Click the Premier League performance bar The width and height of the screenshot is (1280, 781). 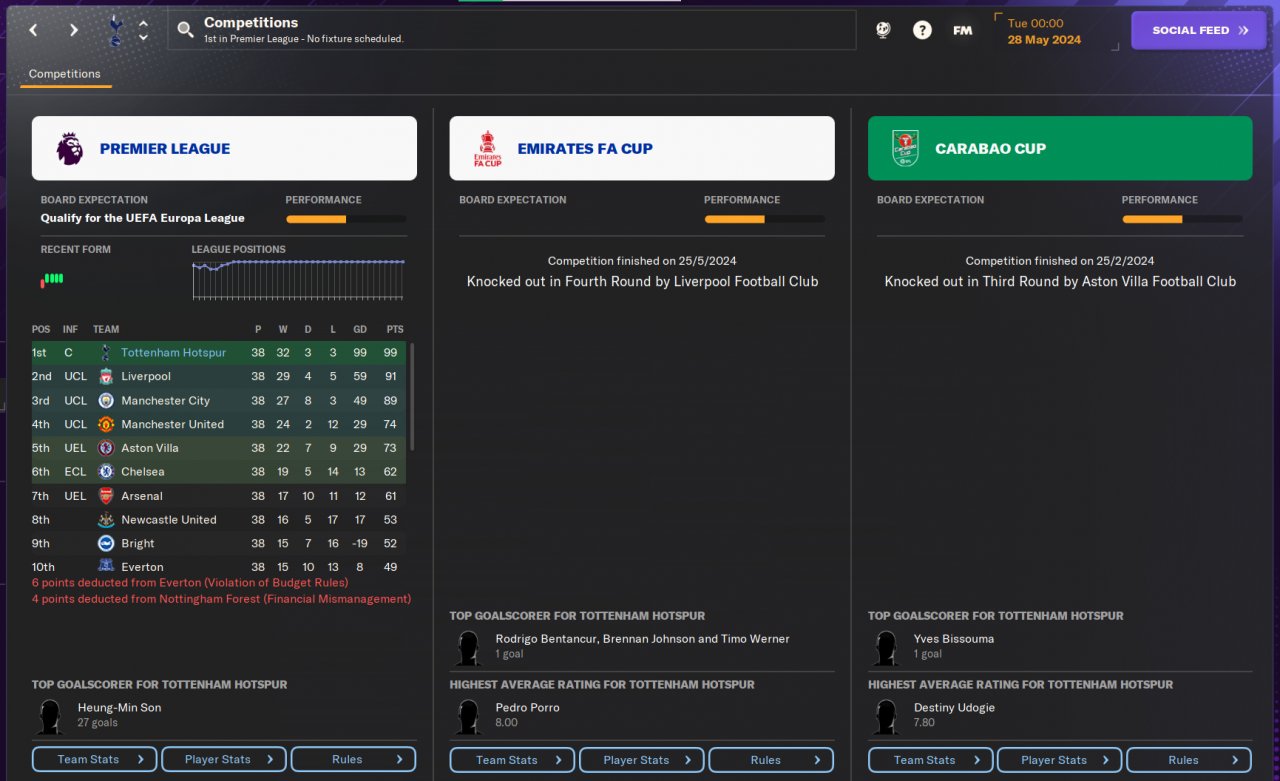coord(346,219)
